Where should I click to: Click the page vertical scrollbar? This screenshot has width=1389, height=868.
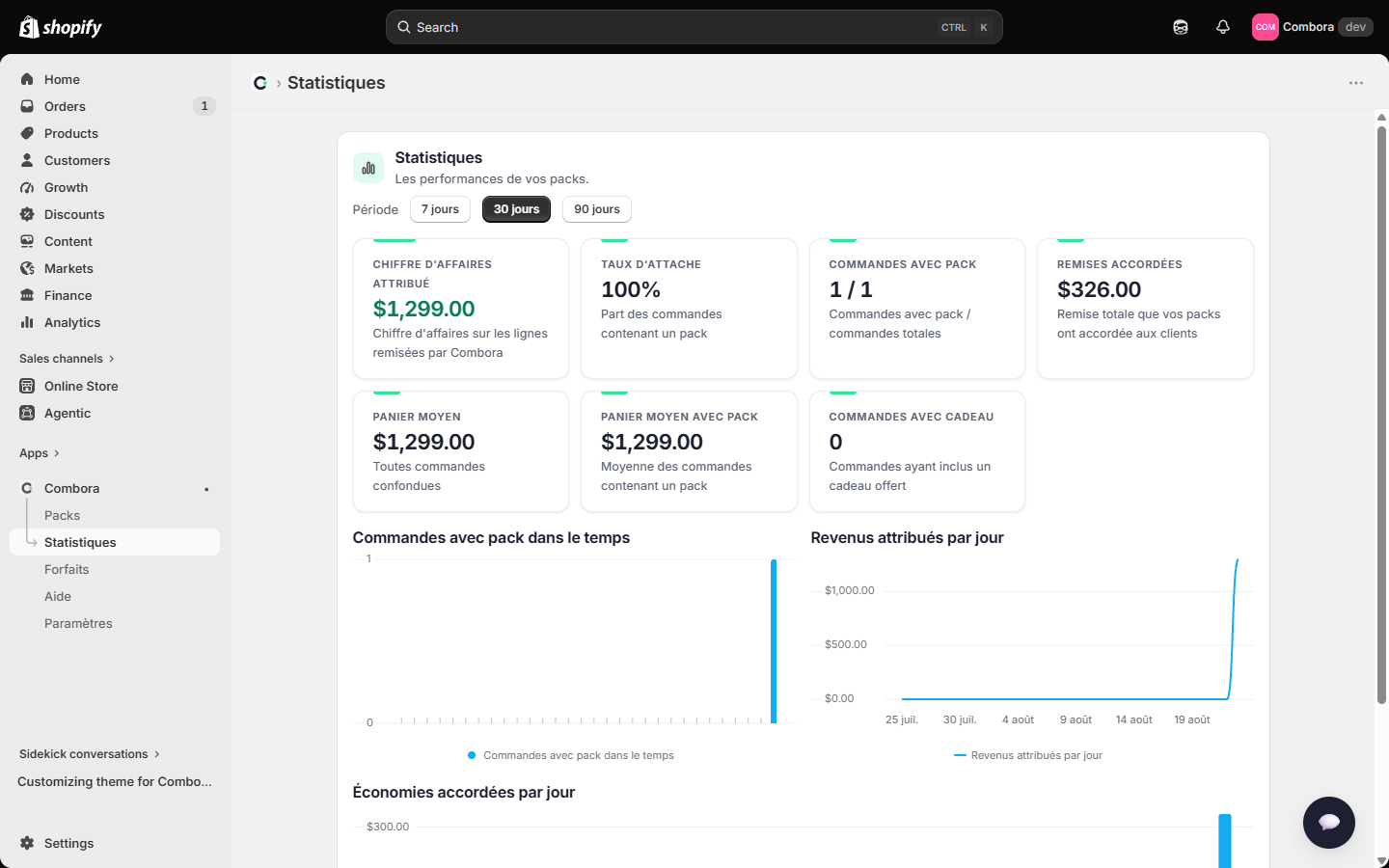point(1381,415)
